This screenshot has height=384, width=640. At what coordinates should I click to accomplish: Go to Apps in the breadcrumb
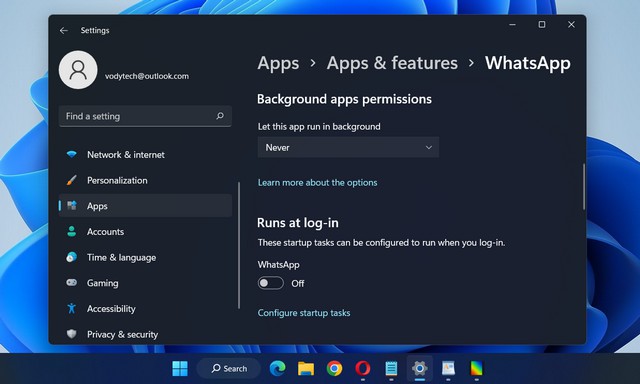(x=278, y=63)
